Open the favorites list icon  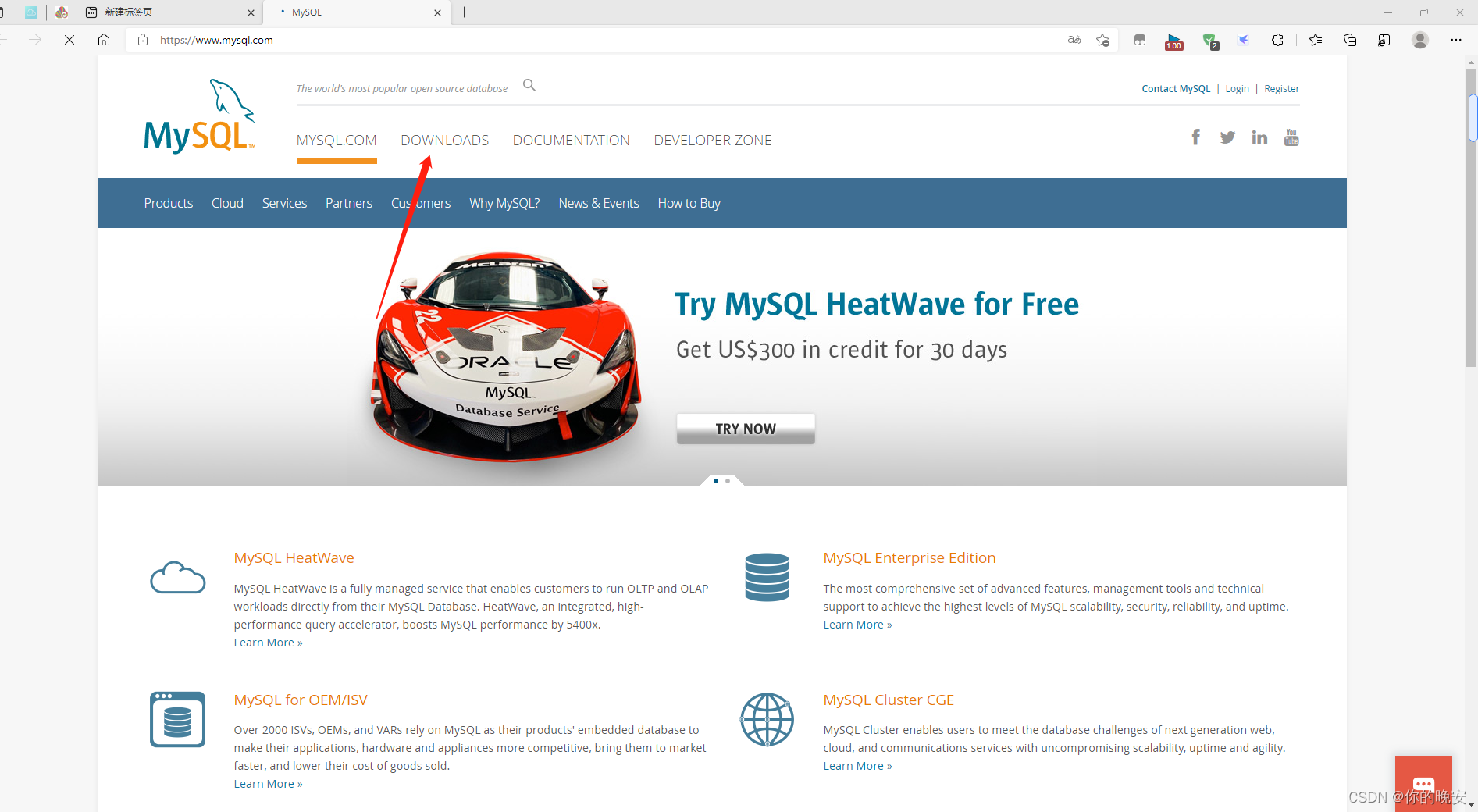[x=1316, y=40]
